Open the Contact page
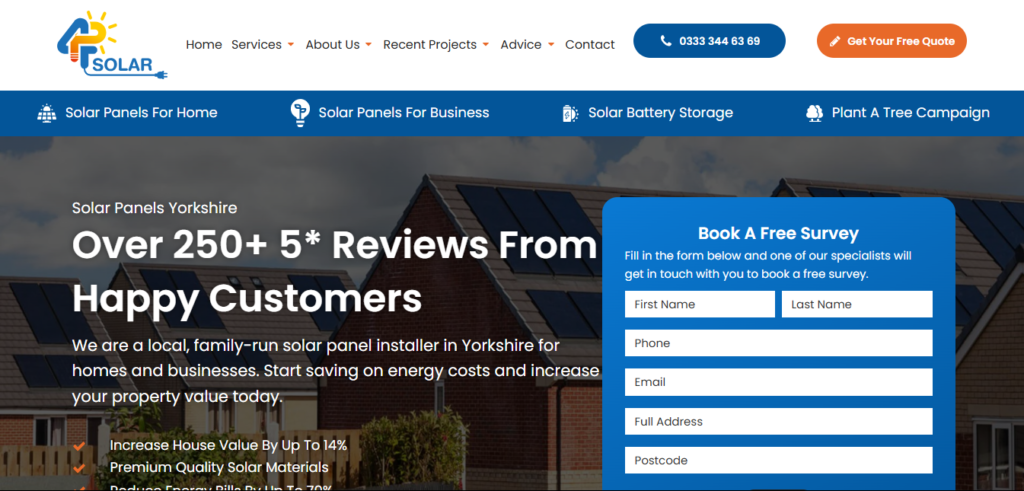The height and width of the screenshot is (491, 1024). point(590,44)
